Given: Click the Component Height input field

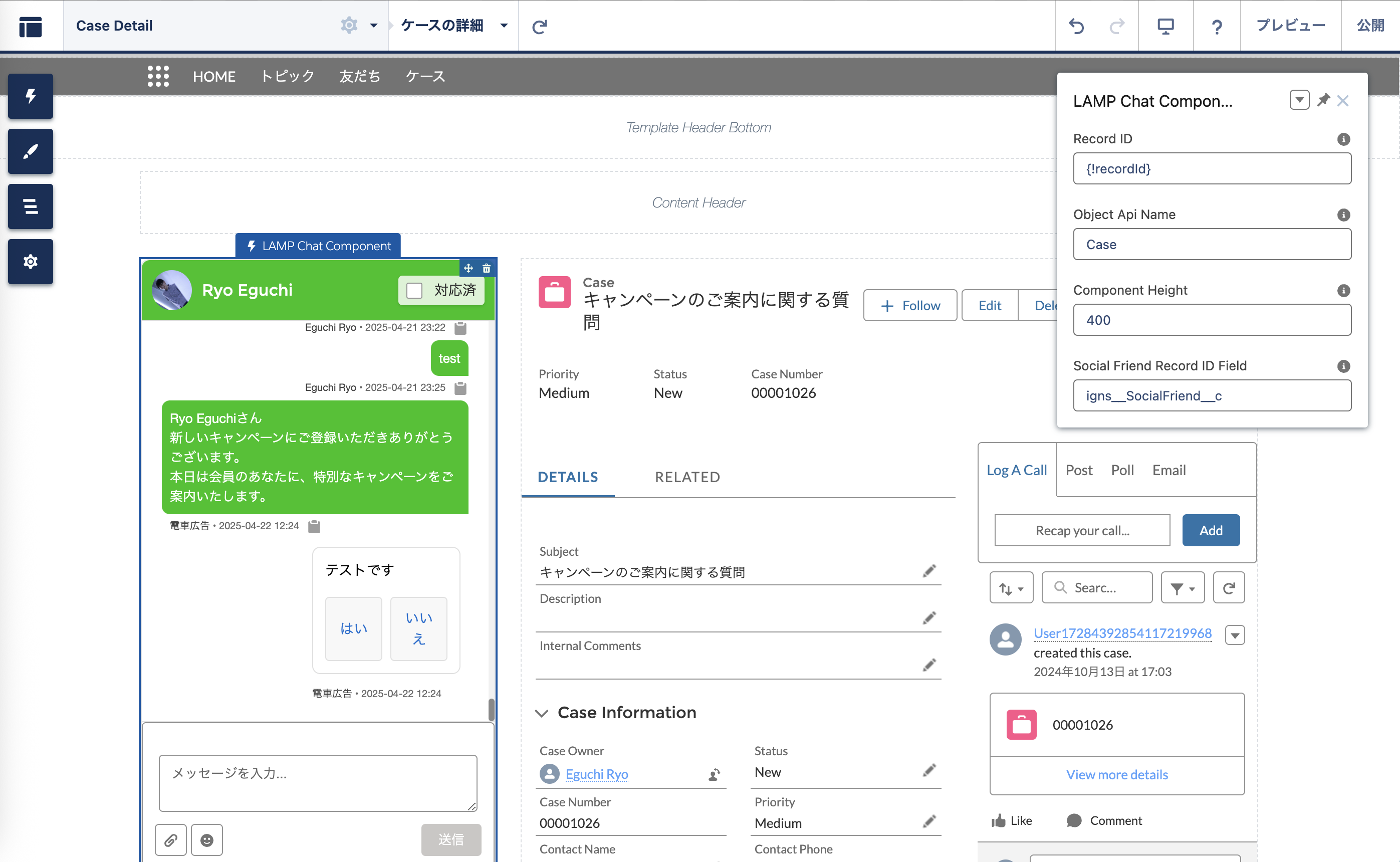Looking at the screenshot, I should click(1212, 320).
